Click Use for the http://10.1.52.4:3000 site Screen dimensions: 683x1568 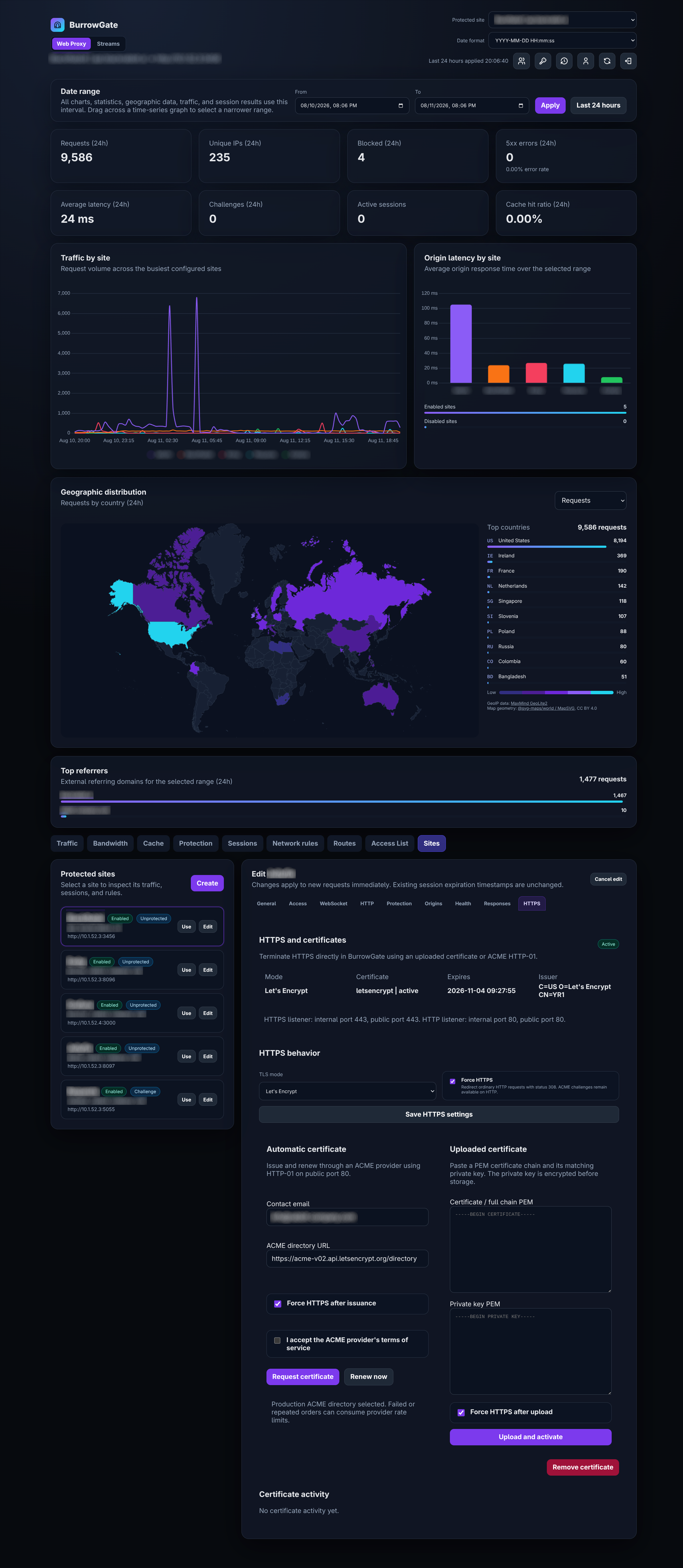(186, 1013)
